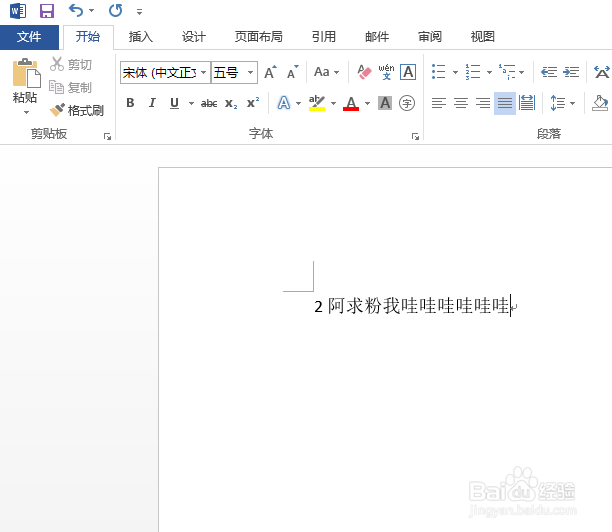This screenshot has width=612, height=532.
Task: Open font color dropdown arrow
Action: pos(368,103)
